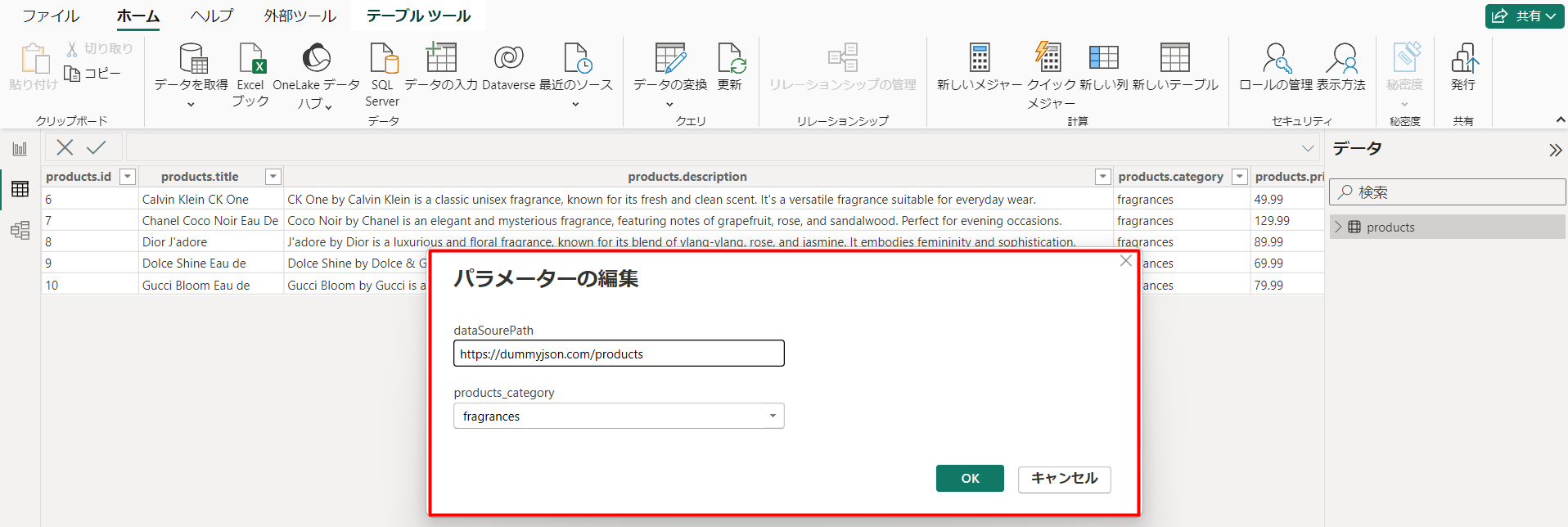Open Excel ブック data source

click(250, 60)
